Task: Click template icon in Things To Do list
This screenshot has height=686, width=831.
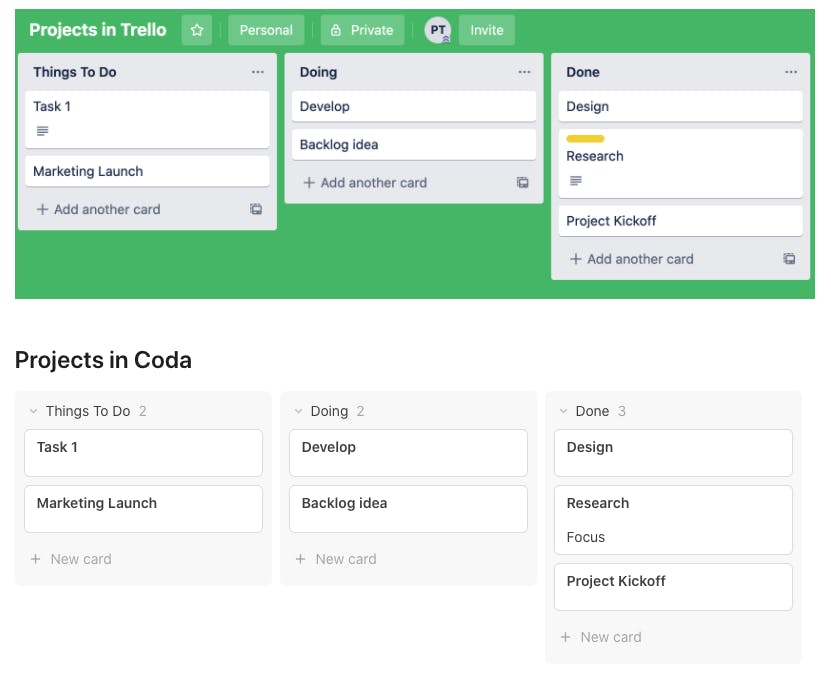Action: tap(256, 209)
